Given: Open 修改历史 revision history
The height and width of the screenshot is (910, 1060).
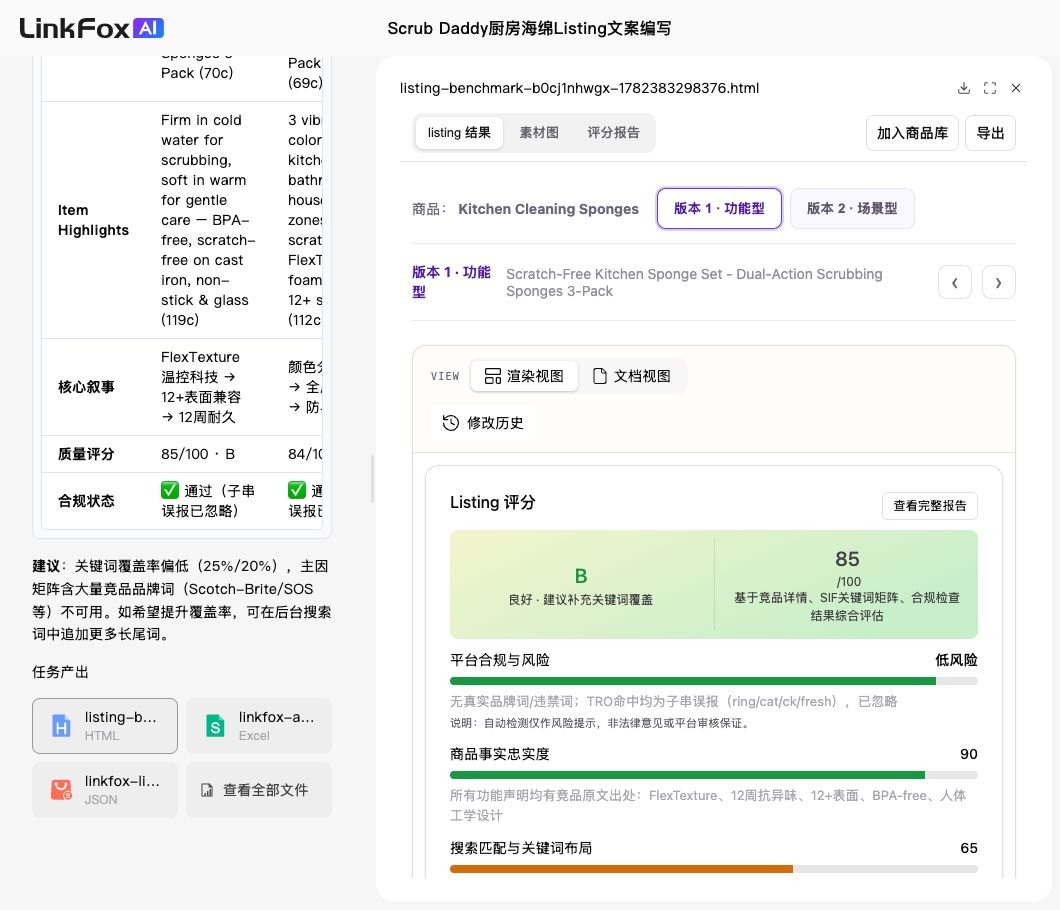Looking at the screenshot, I should 483,423.
